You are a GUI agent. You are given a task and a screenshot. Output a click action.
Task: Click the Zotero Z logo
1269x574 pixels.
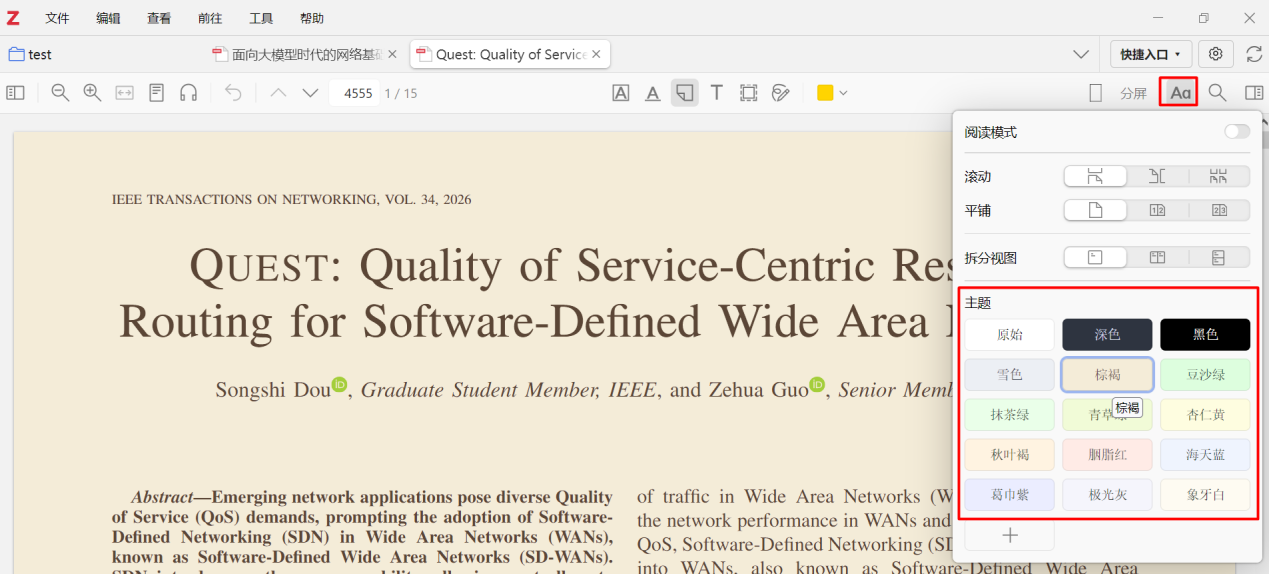point(14,18)
